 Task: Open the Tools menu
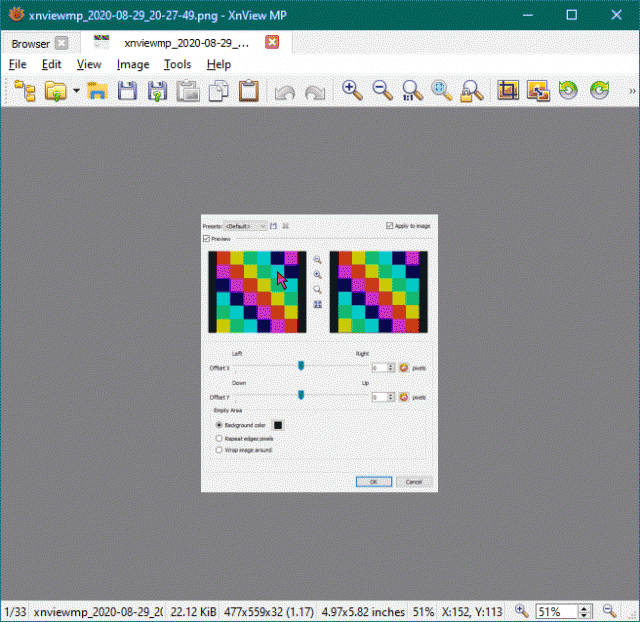178,64
